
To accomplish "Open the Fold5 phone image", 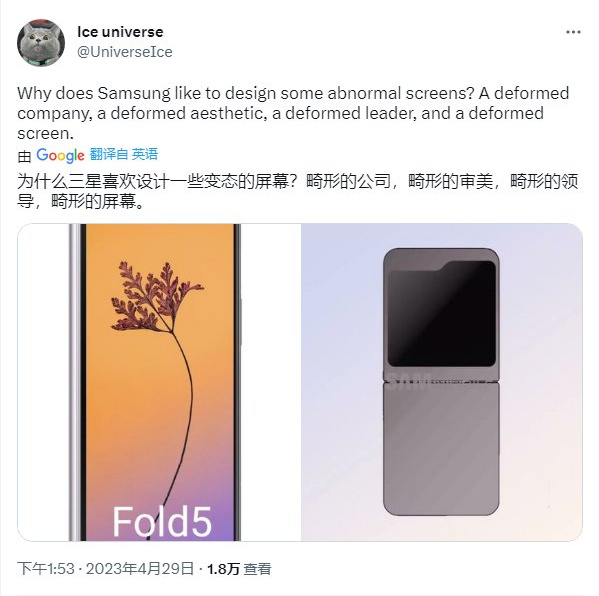I will tap(159, 382).
